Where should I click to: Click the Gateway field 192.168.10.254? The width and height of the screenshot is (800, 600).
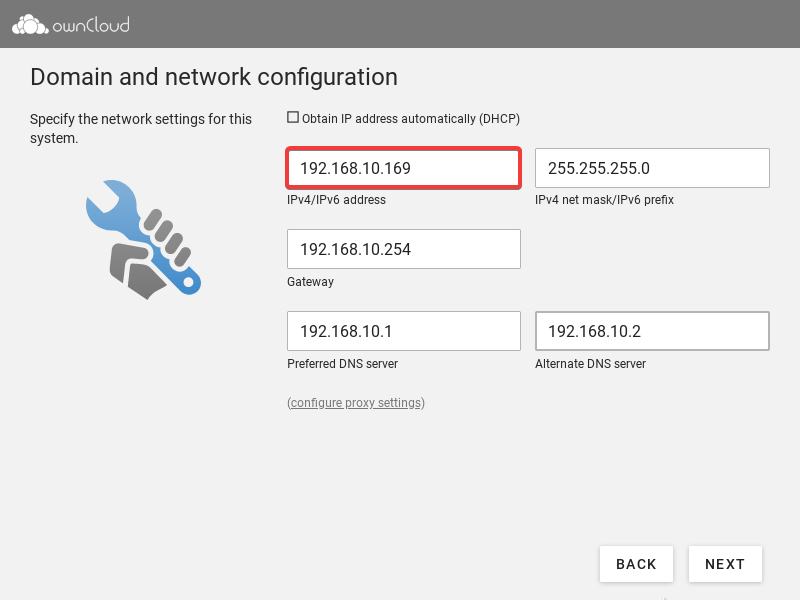tap(403, 249)
